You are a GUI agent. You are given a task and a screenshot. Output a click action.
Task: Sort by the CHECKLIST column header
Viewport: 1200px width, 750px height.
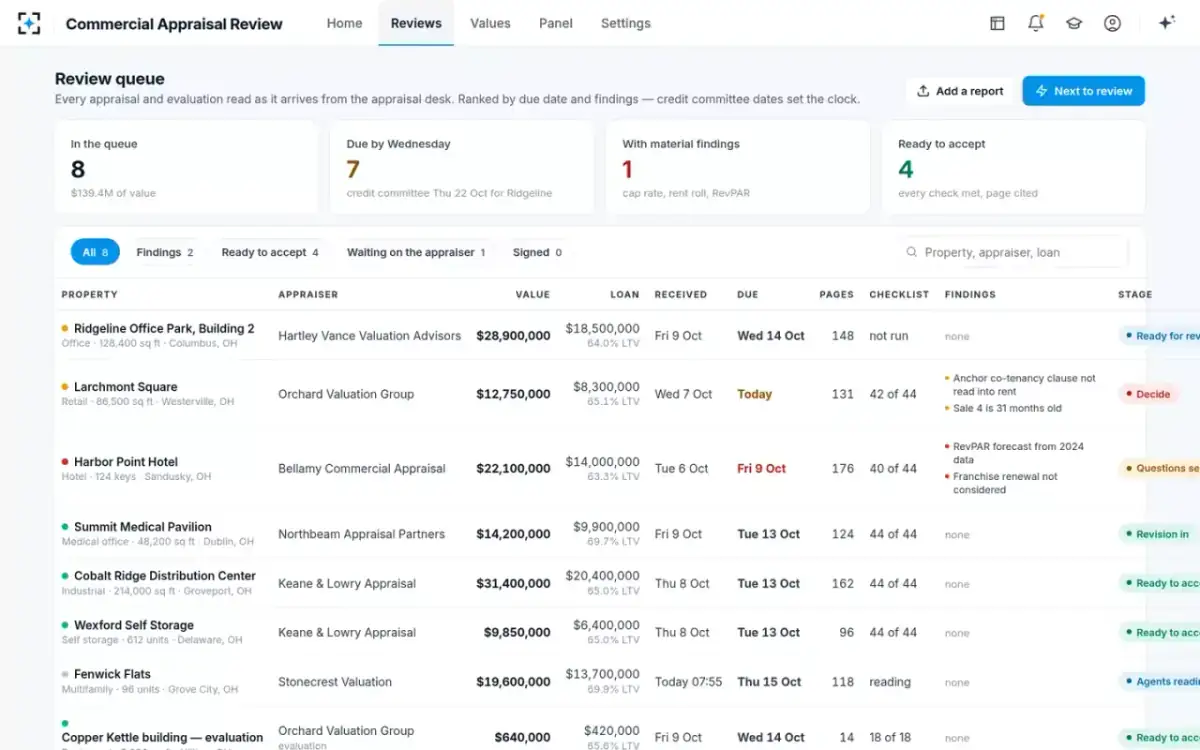point(899,295)
